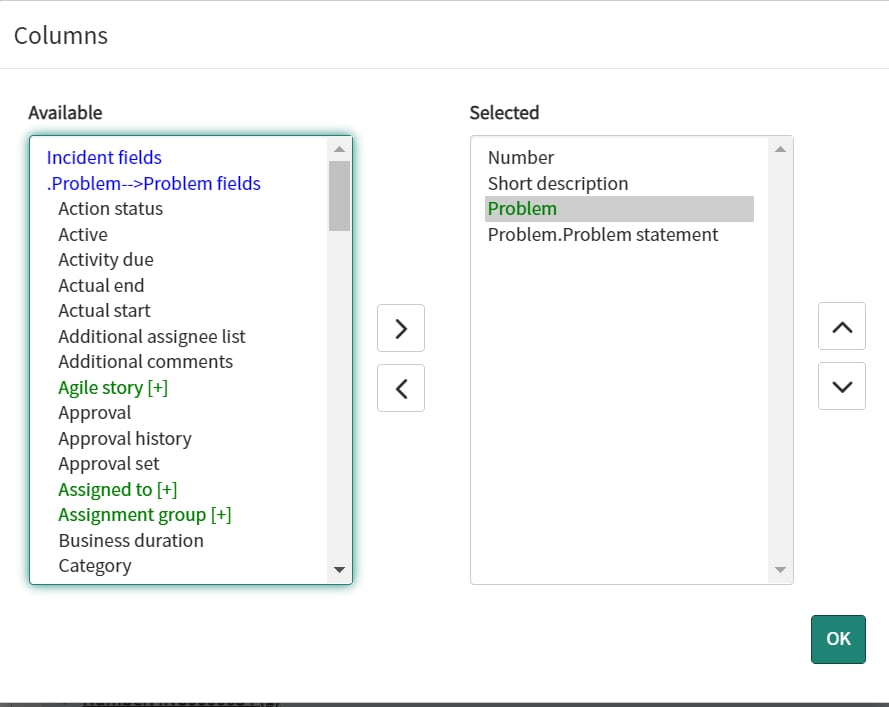Select Problem.Problem statement in Selected list
This screenshot has width=889, height=707.
(602, 234)
